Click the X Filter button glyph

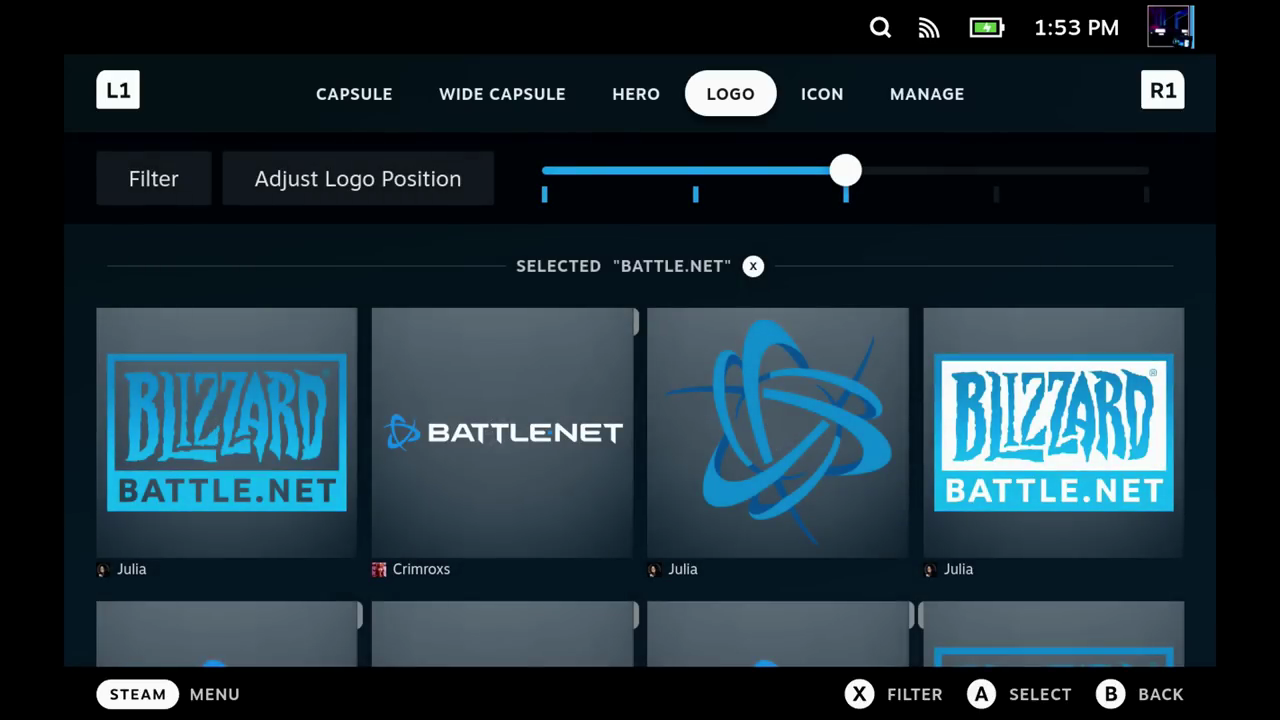pos(860,694)
